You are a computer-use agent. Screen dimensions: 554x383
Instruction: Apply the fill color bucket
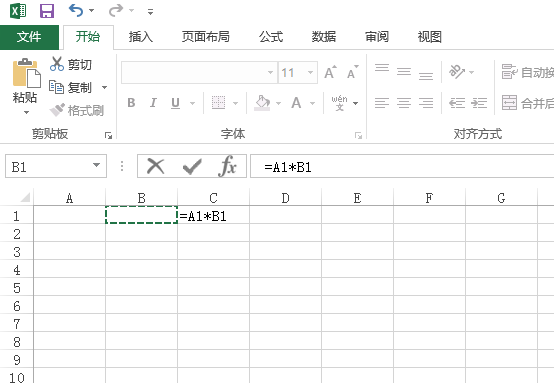tap(262, 103)
